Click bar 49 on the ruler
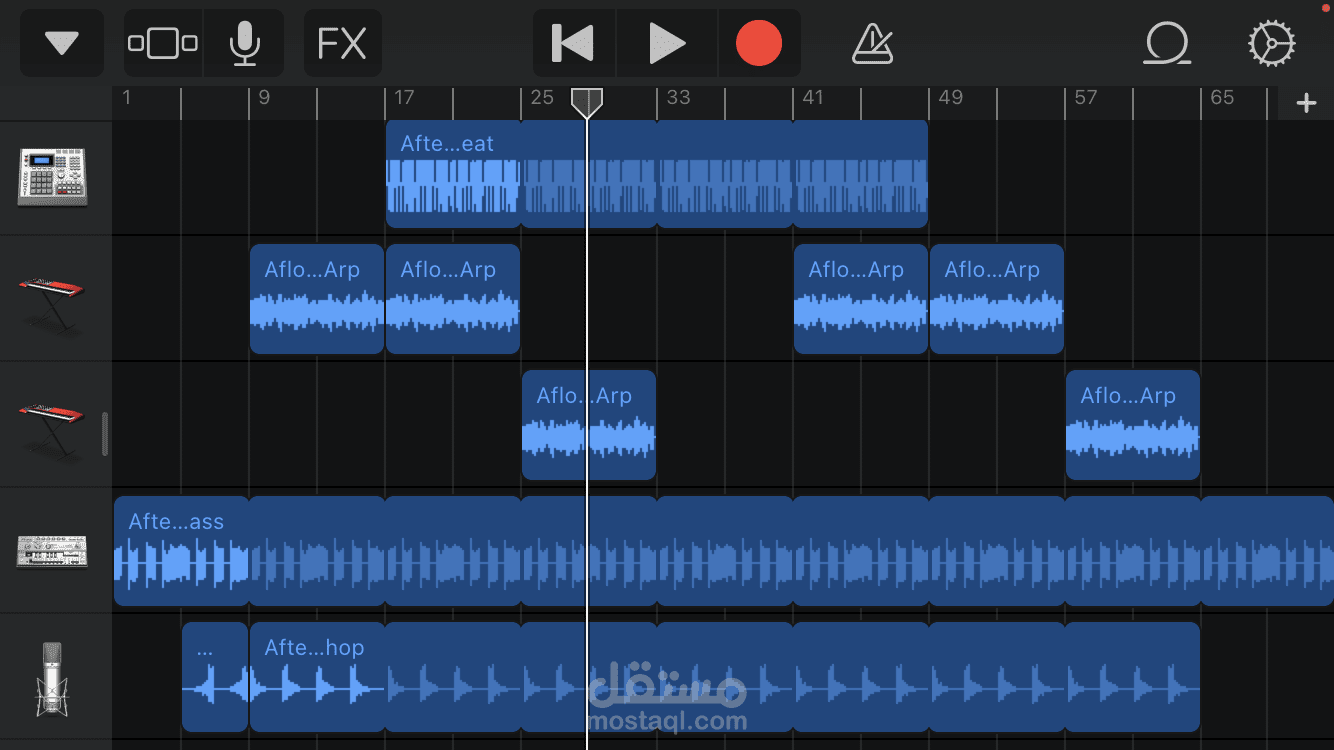This screenshot has width=1334, height=750. [x=950, y=97]
